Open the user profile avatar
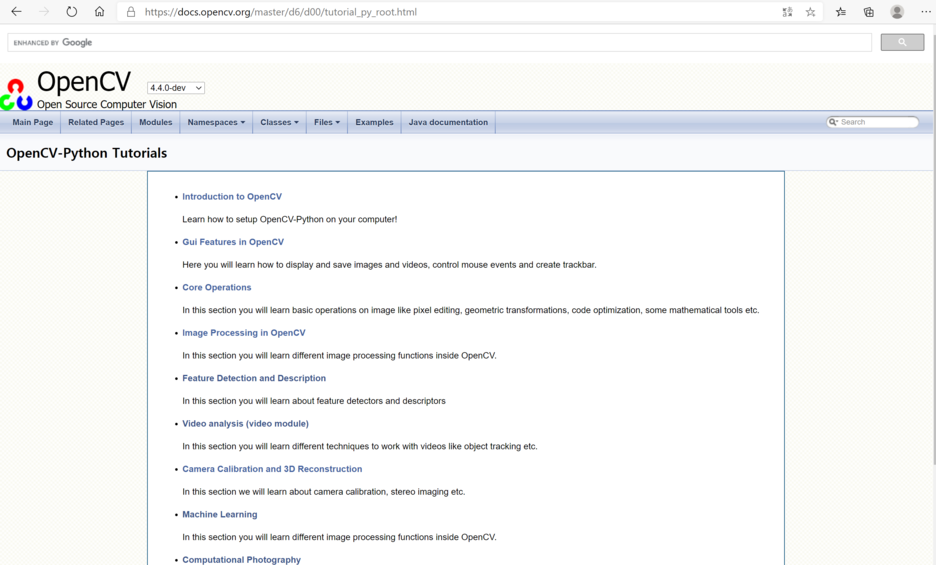 [897, 12]
